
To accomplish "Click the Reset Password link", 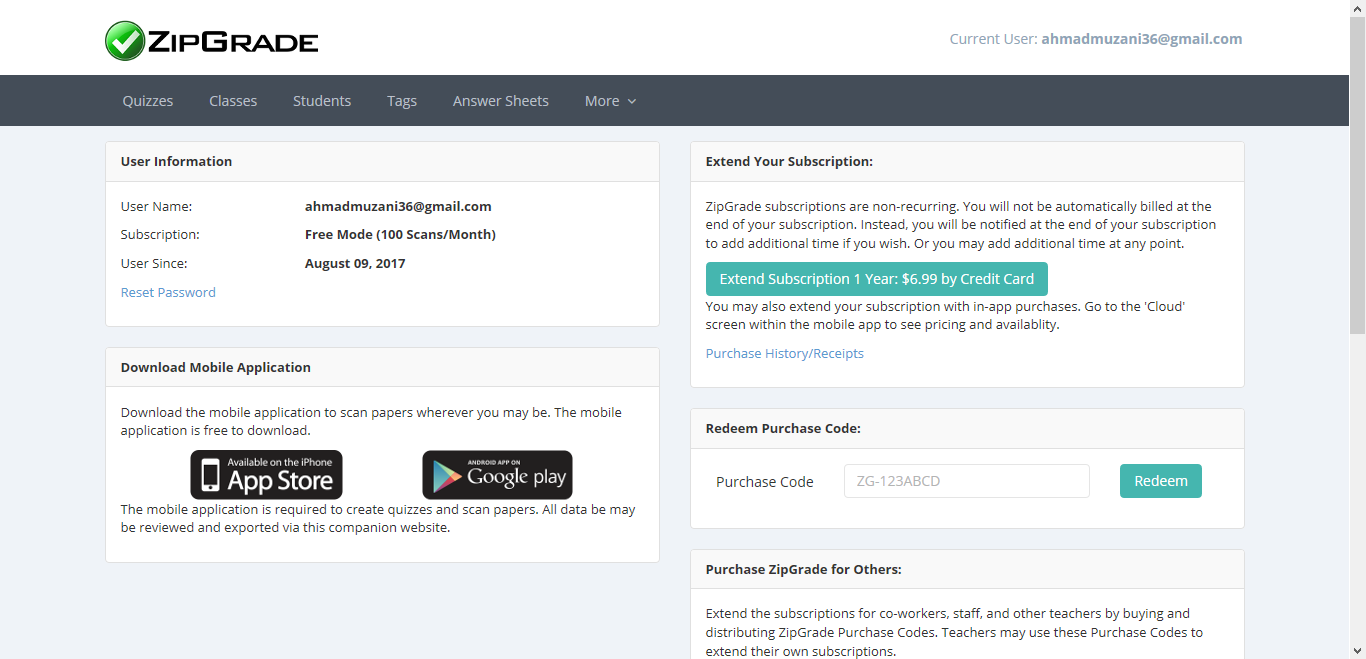I will (x=168, y=292).
